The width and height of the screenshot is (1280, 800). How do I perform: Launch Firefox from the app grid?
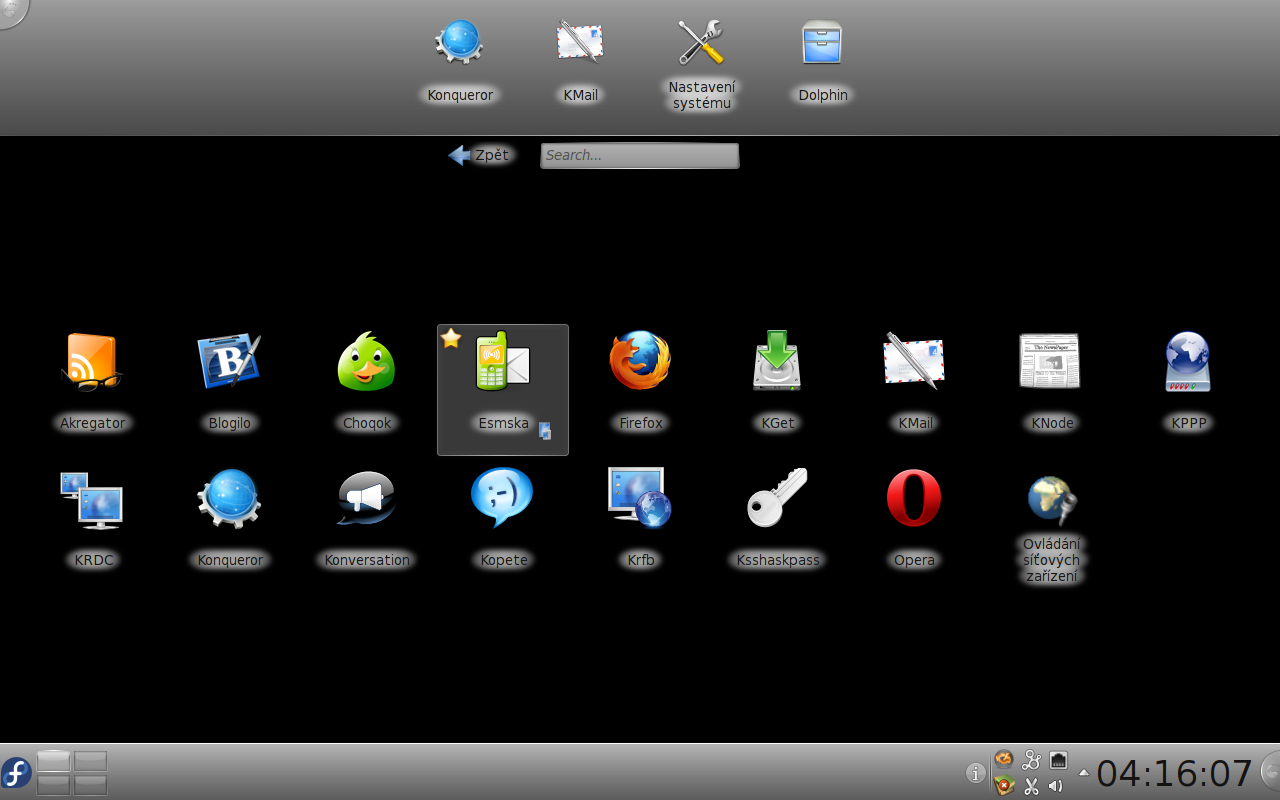coord(640,361)
